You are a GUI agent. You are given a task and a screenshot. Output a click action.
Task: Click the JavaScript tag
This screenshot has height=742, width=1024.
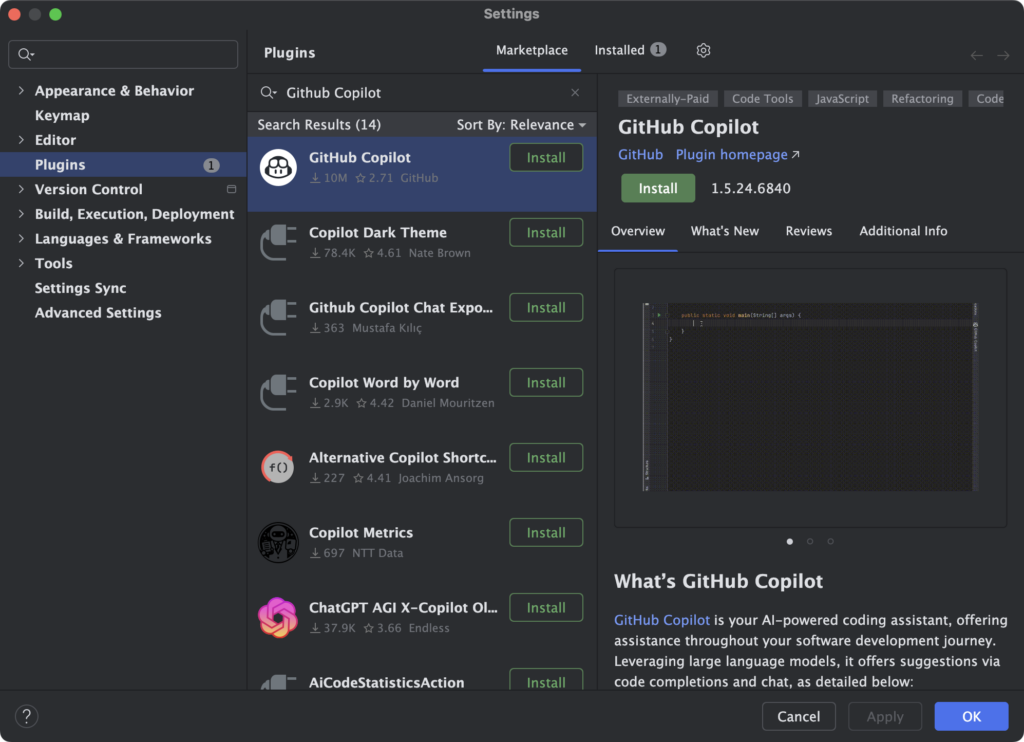pos(842,99)
